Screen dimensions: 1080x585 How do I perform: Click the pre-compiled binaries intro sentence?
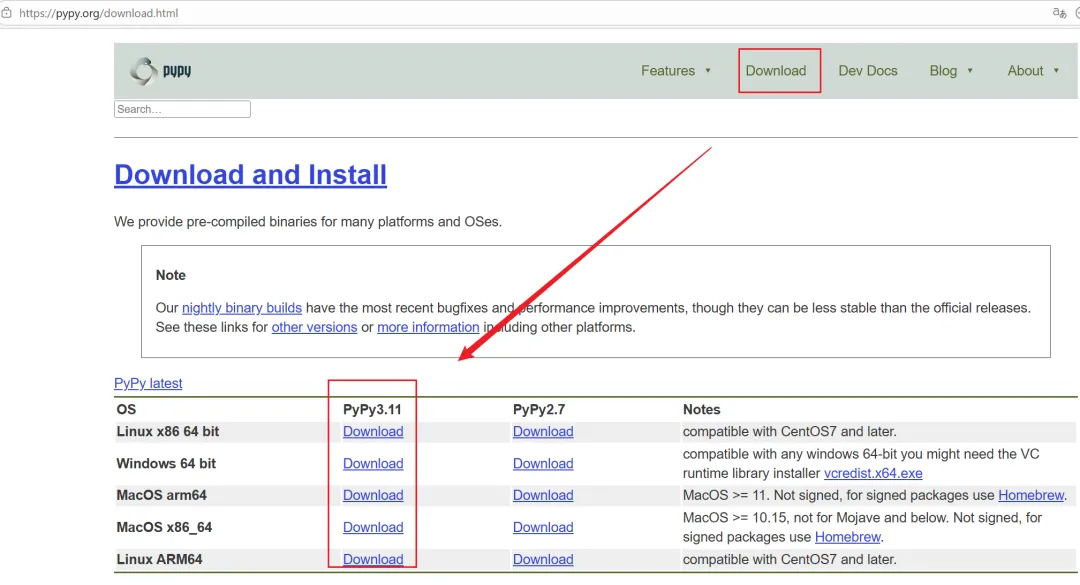(x=308, y=222)
